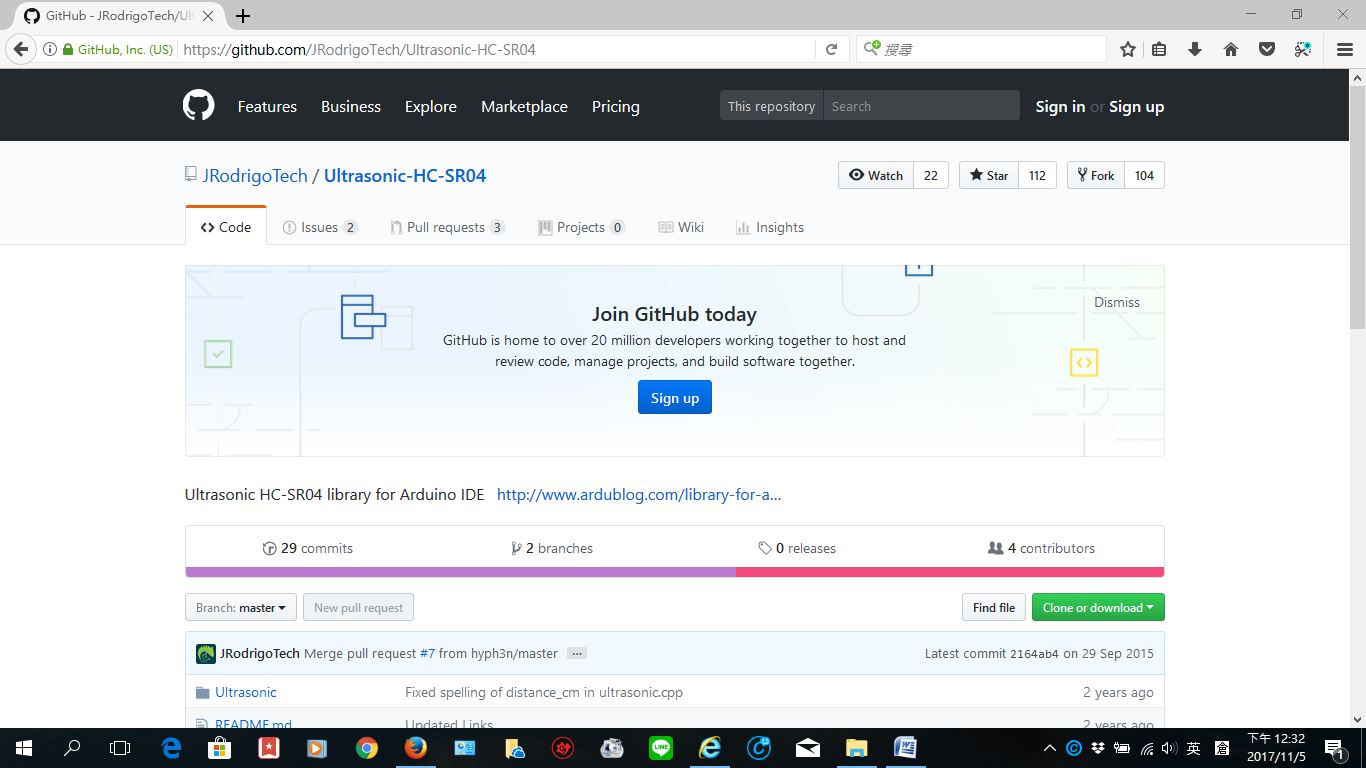Open a new browser tab with plus
Image resolution: width=1366 pixels, height=768 pixels.
click(x=243, y=16)
